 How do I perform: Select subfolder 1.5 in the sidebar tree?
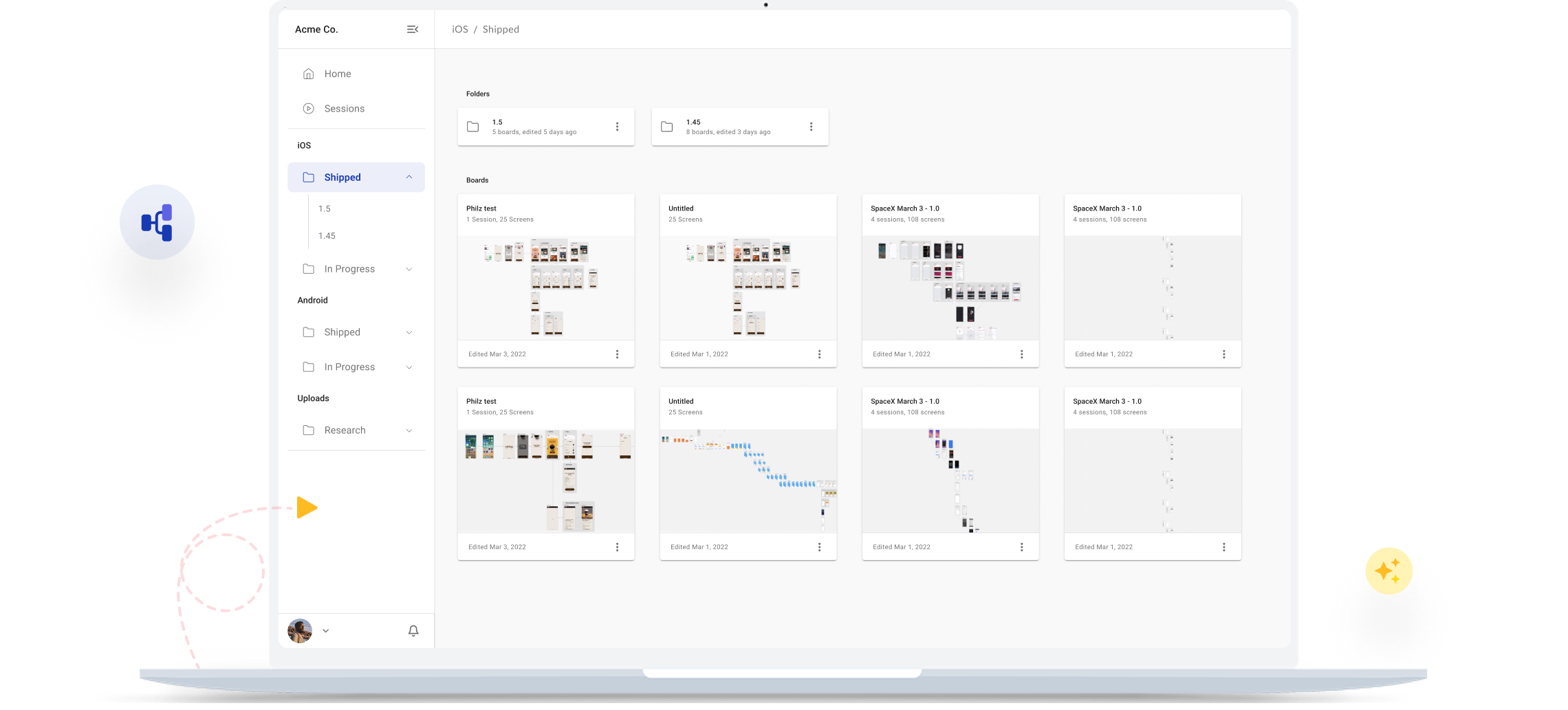pos(325,209)
